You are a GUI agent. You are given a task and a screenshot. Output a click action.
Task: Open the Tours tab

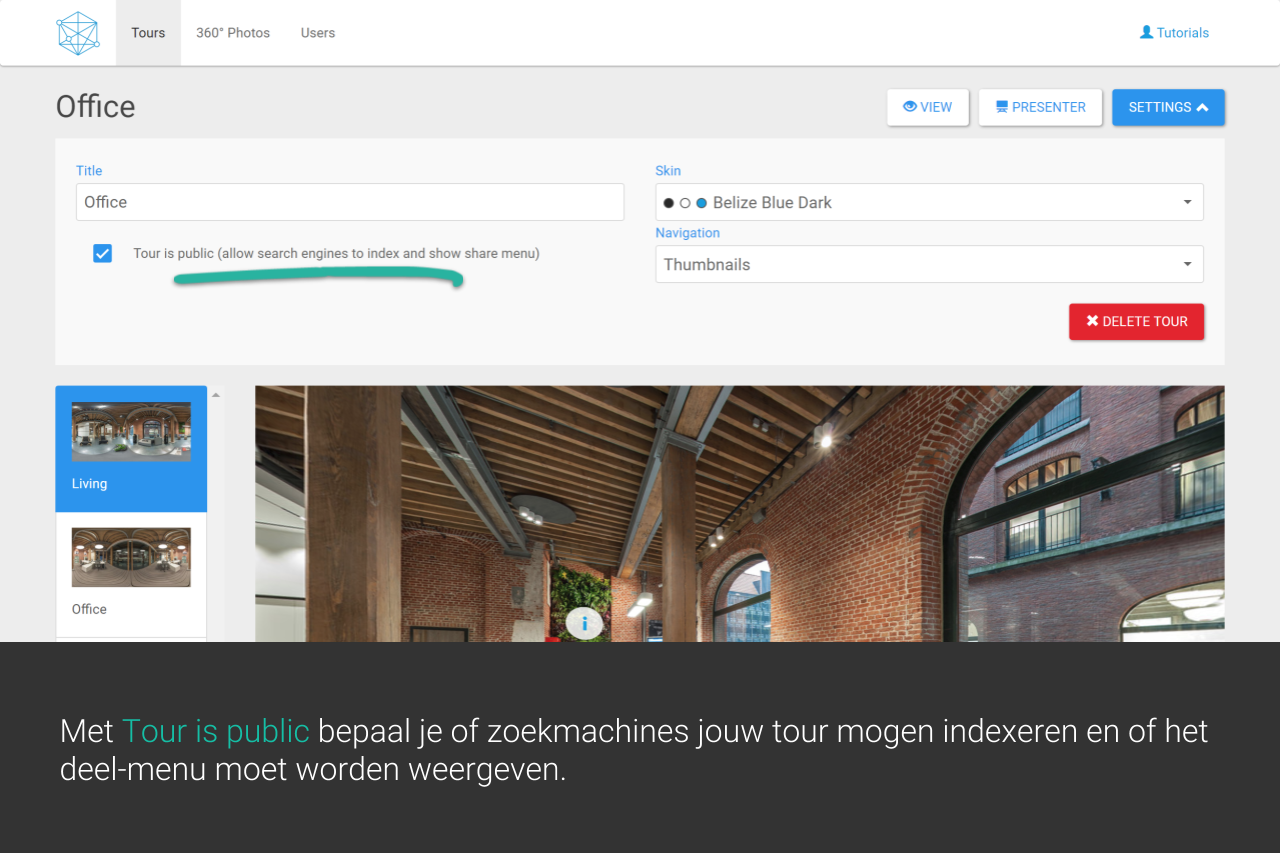coord(148,33)
